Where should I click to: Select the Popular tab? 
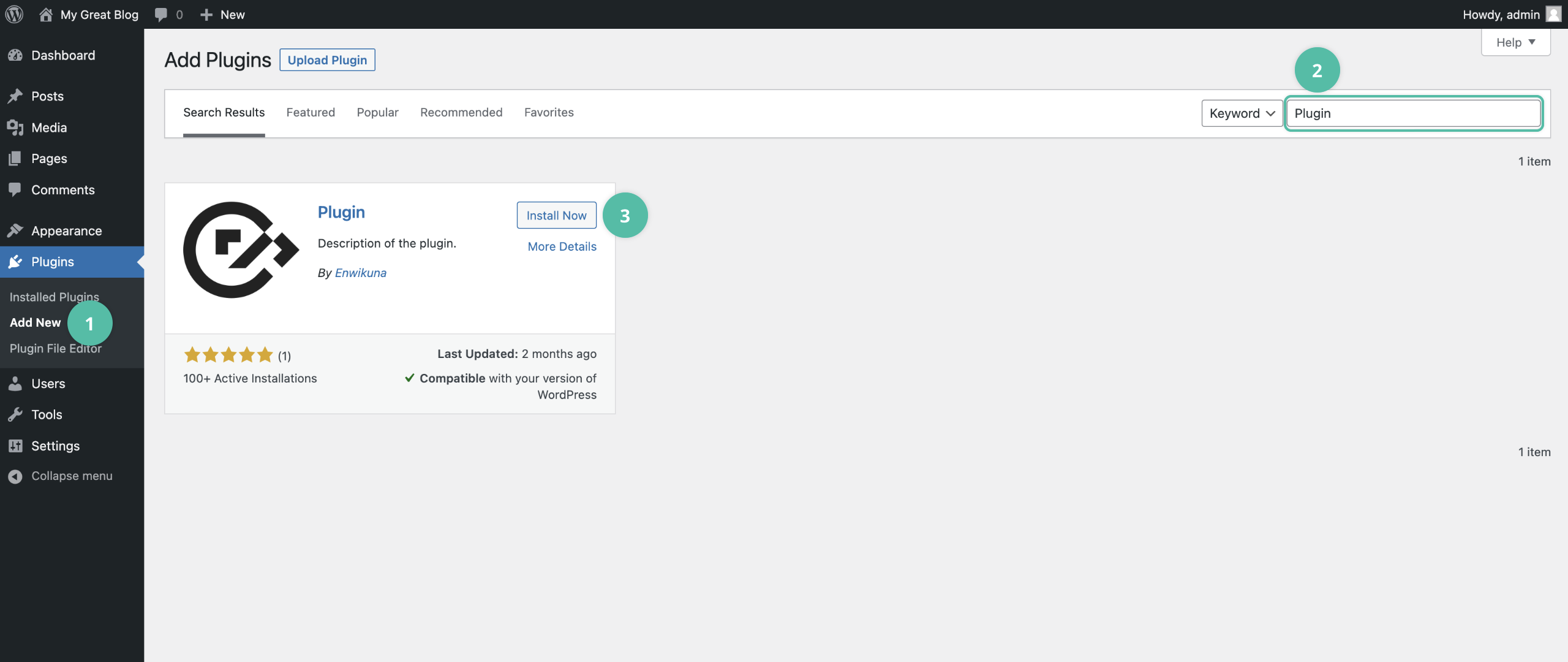click(377, 112)
